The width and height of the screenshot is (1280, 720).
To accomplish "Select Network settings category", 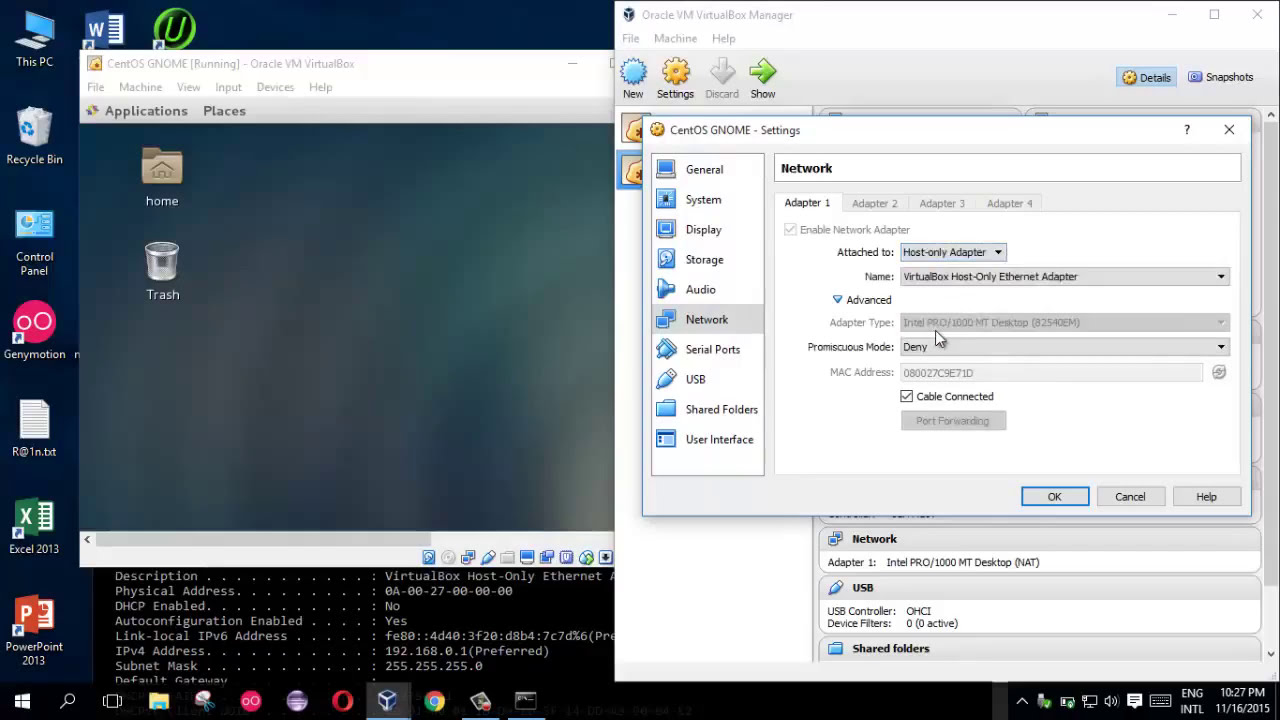I will coord(707,319).
